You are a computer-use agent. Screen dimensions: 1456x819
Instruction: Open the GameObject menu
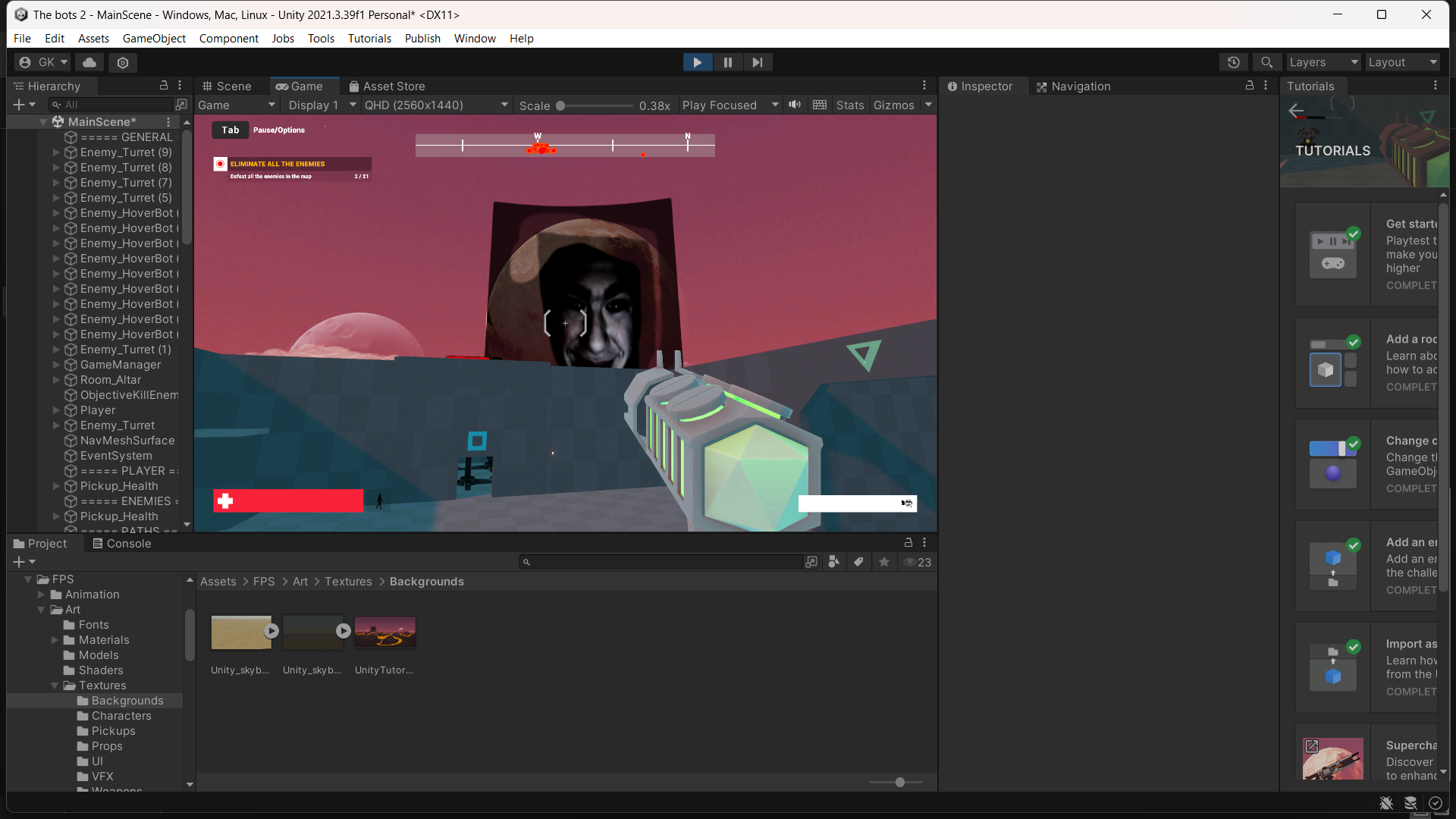point(154,38)
